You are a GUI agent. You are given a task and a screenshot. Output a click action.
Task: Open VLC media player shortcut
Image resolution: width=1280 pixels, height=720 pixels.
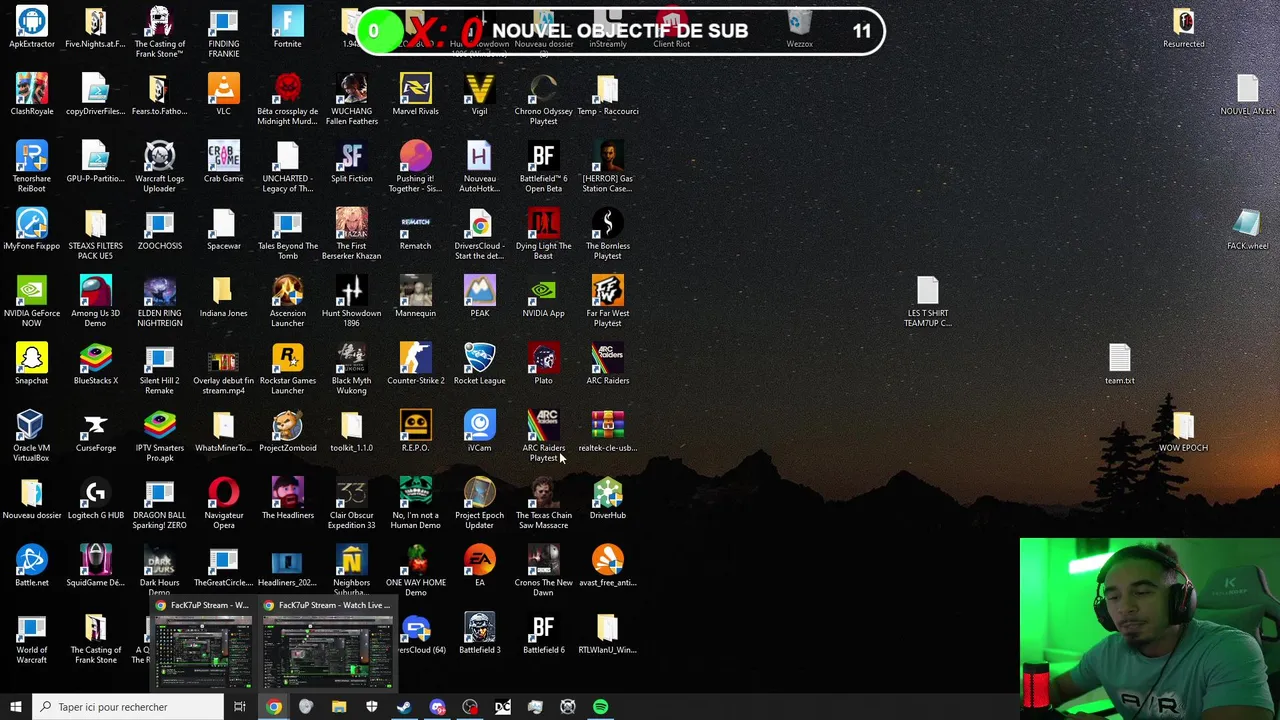click(x=224, y=95)
